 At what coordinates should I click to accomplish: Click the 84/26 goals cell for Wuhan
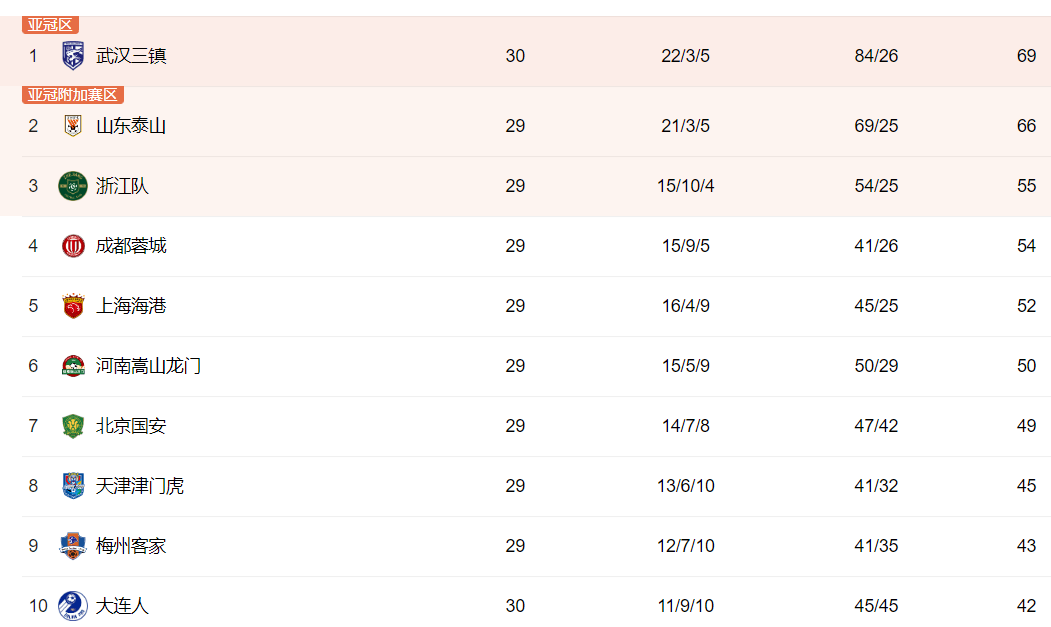pyautogui.click(x=876, y=56)
